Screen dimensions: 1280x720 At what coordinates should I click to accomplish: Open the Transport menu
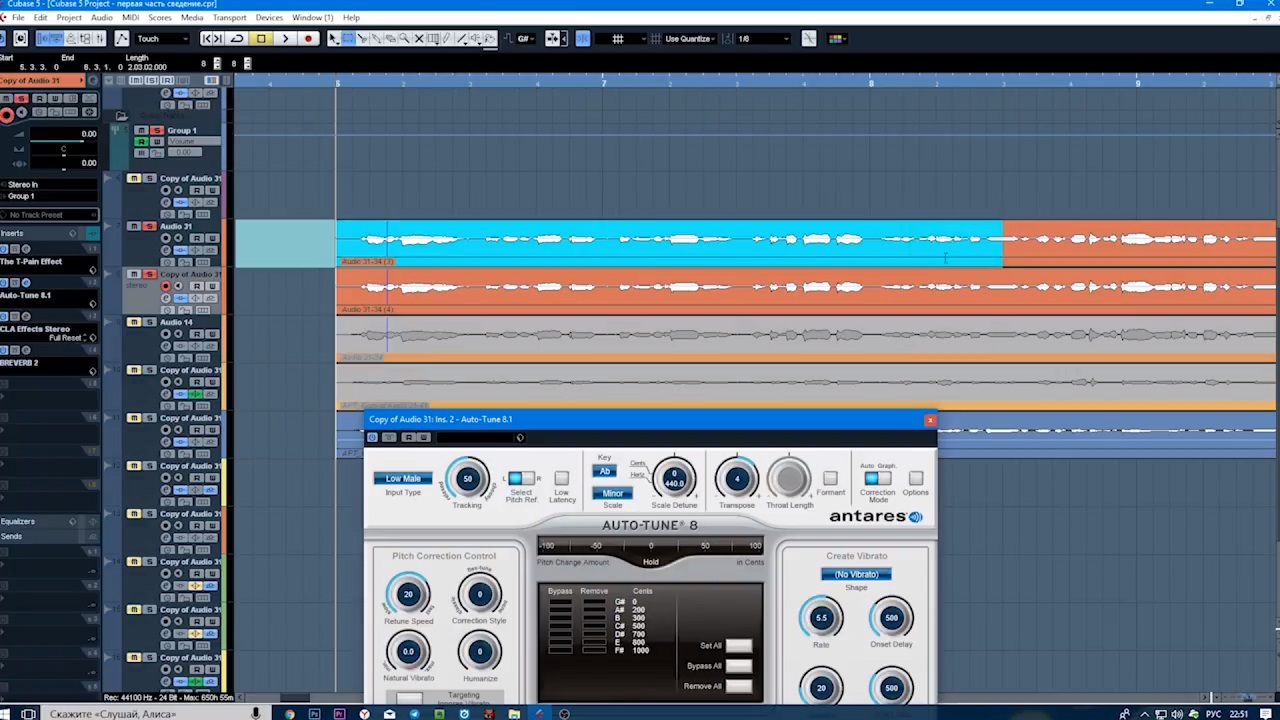coord(229,18)
